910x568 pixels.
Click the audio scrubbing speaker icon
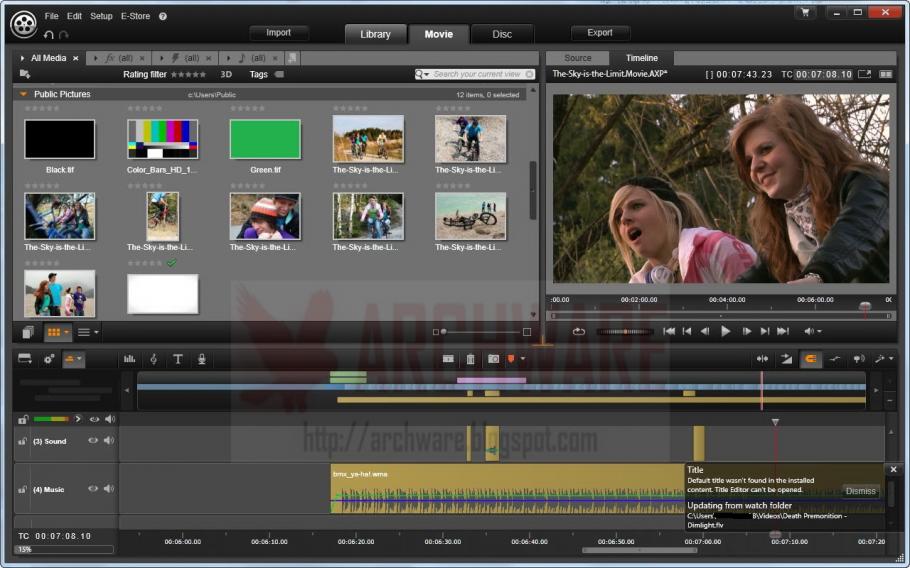pos(858,359)
